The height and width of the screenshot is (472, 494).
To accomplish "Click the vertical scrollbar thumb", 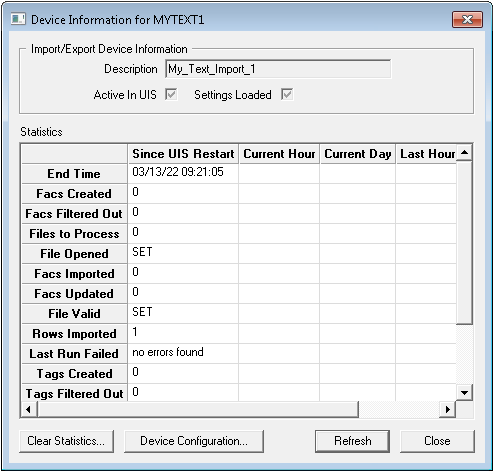I will 464,243.
